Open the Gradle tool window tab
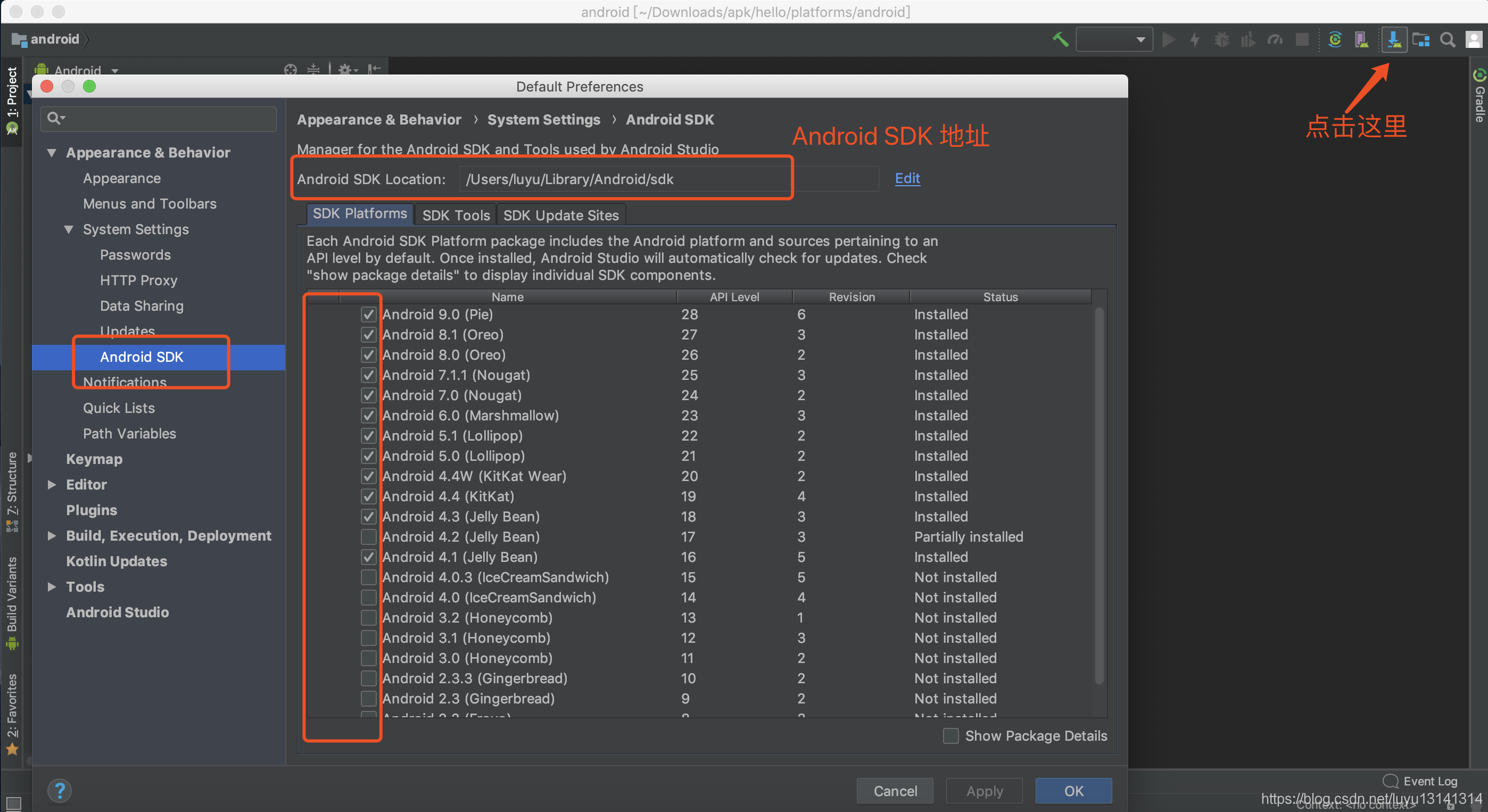 pos(1479,96)
